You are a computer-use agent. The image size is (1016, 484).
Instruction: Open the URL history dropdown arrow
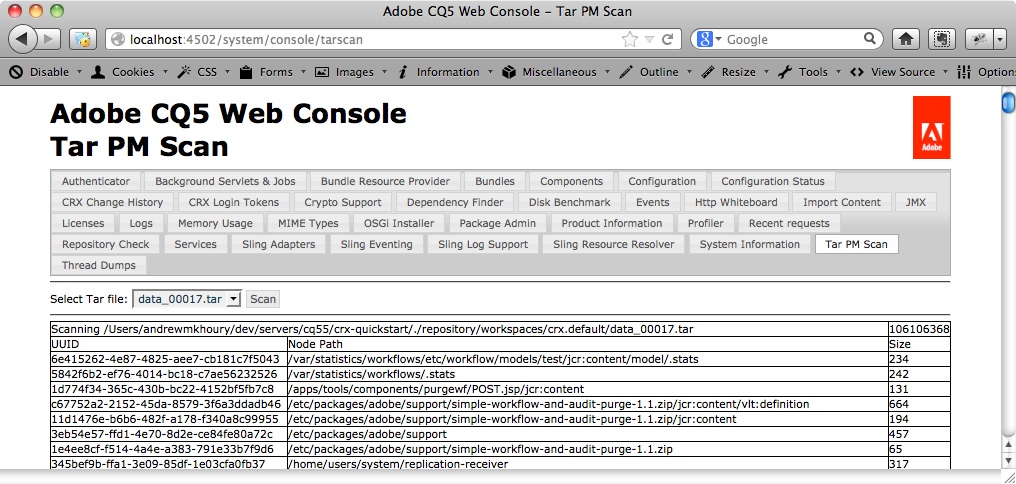(x=649, y=39)
